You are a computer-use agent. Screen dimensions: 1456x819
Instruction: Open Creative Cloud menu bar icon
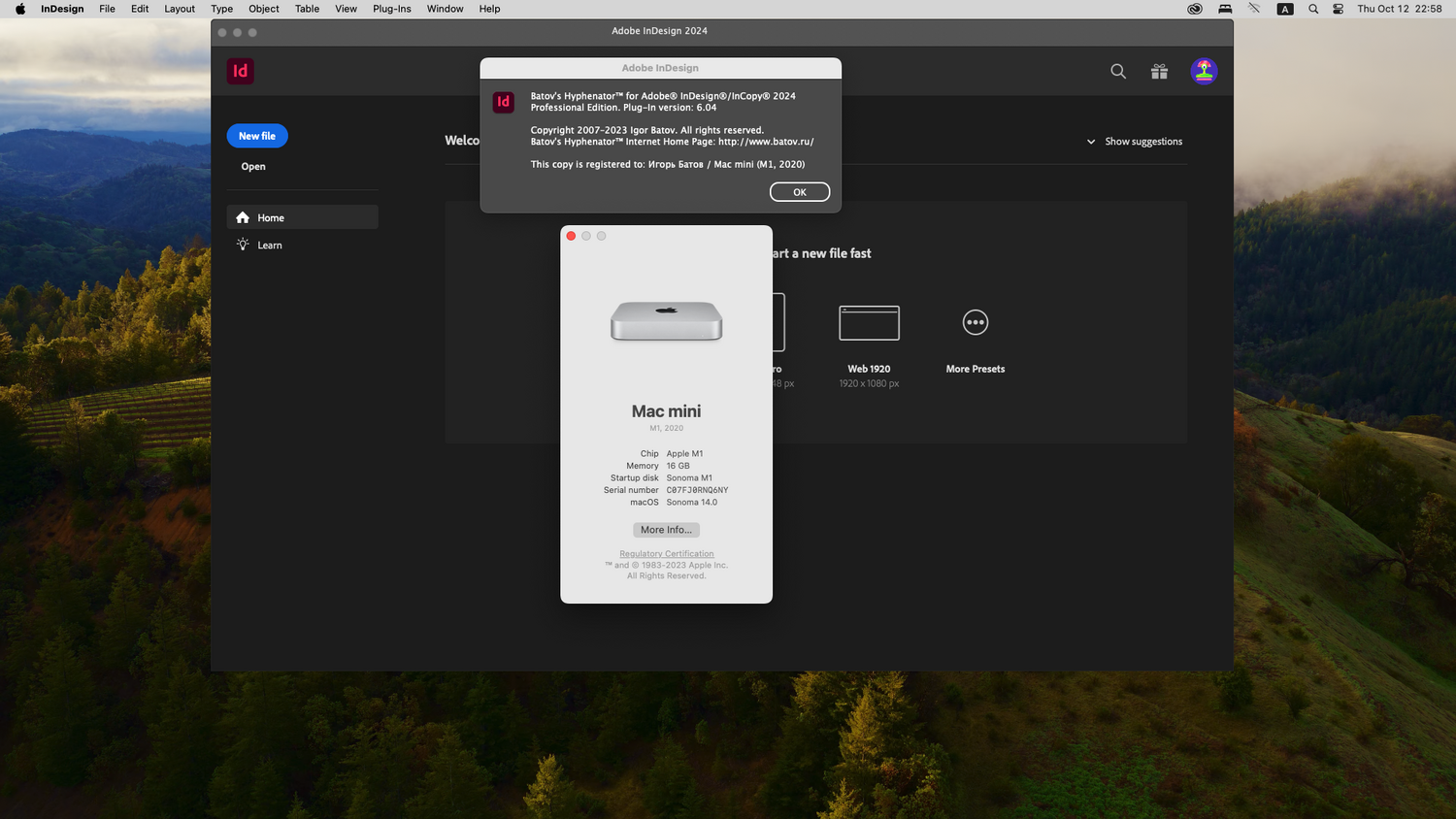click(1195, 9)
